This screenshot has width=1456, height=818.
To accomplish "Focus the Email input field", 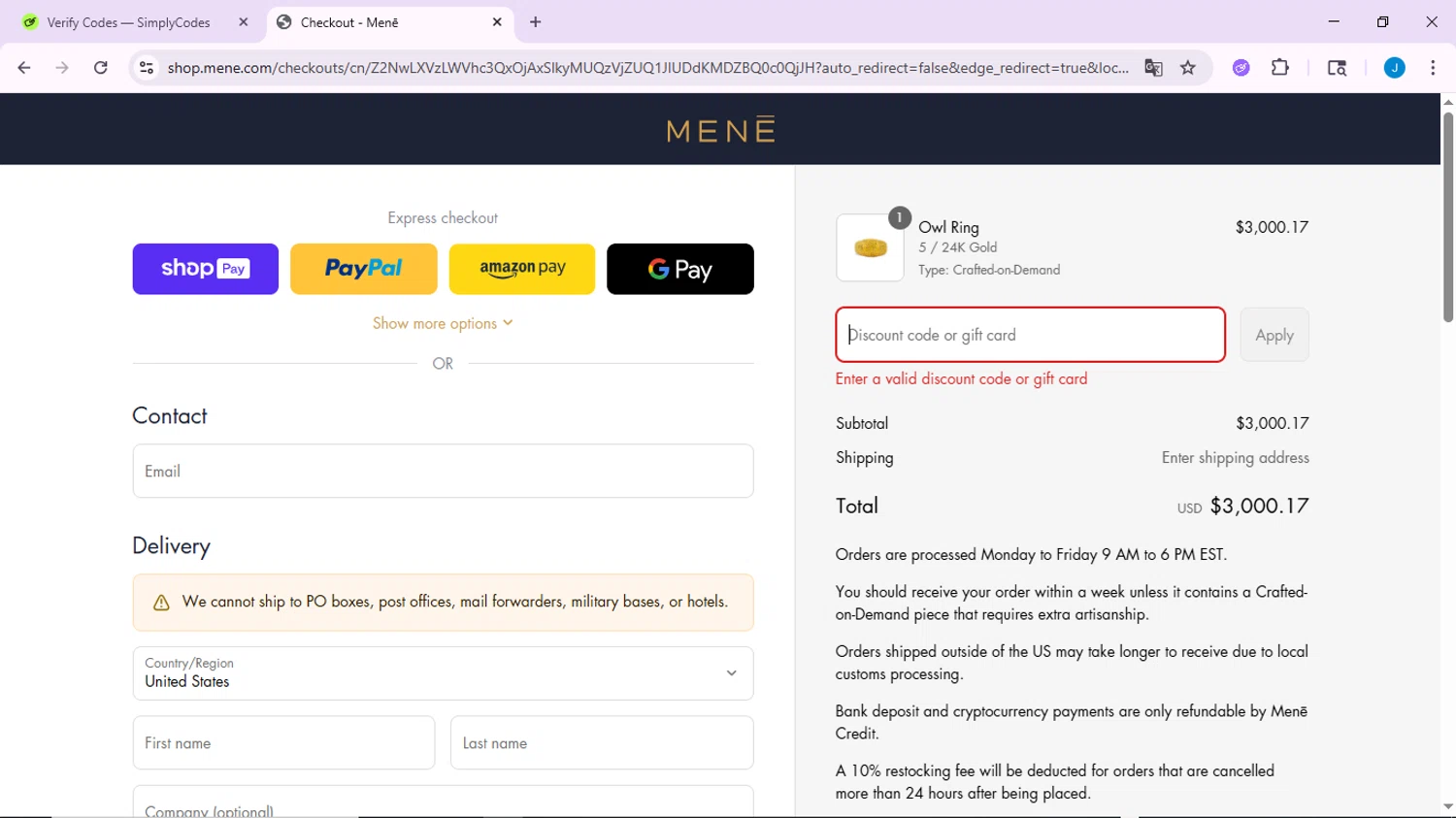I will (443, 472).
